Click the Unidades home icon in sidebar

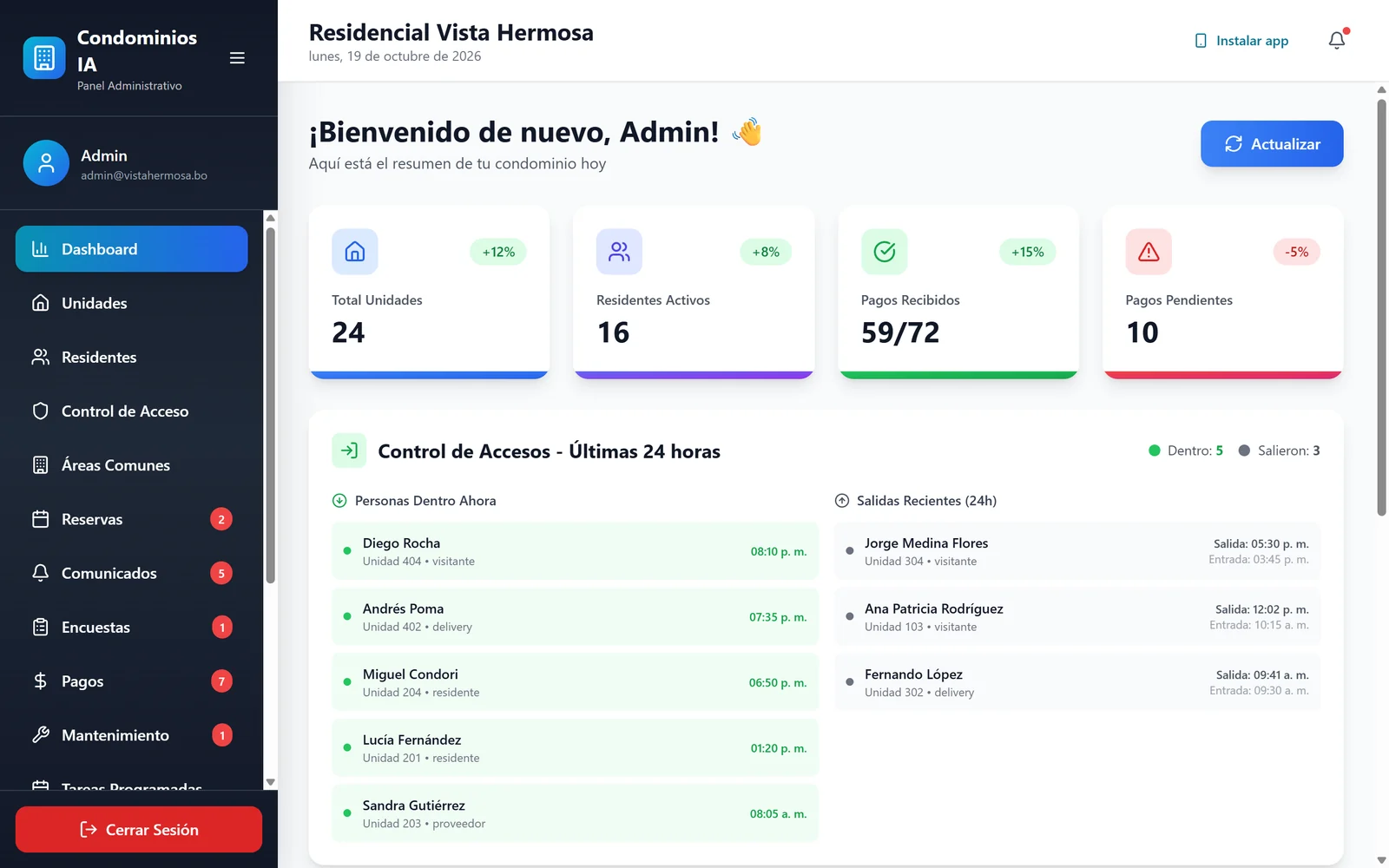[41, 303]
